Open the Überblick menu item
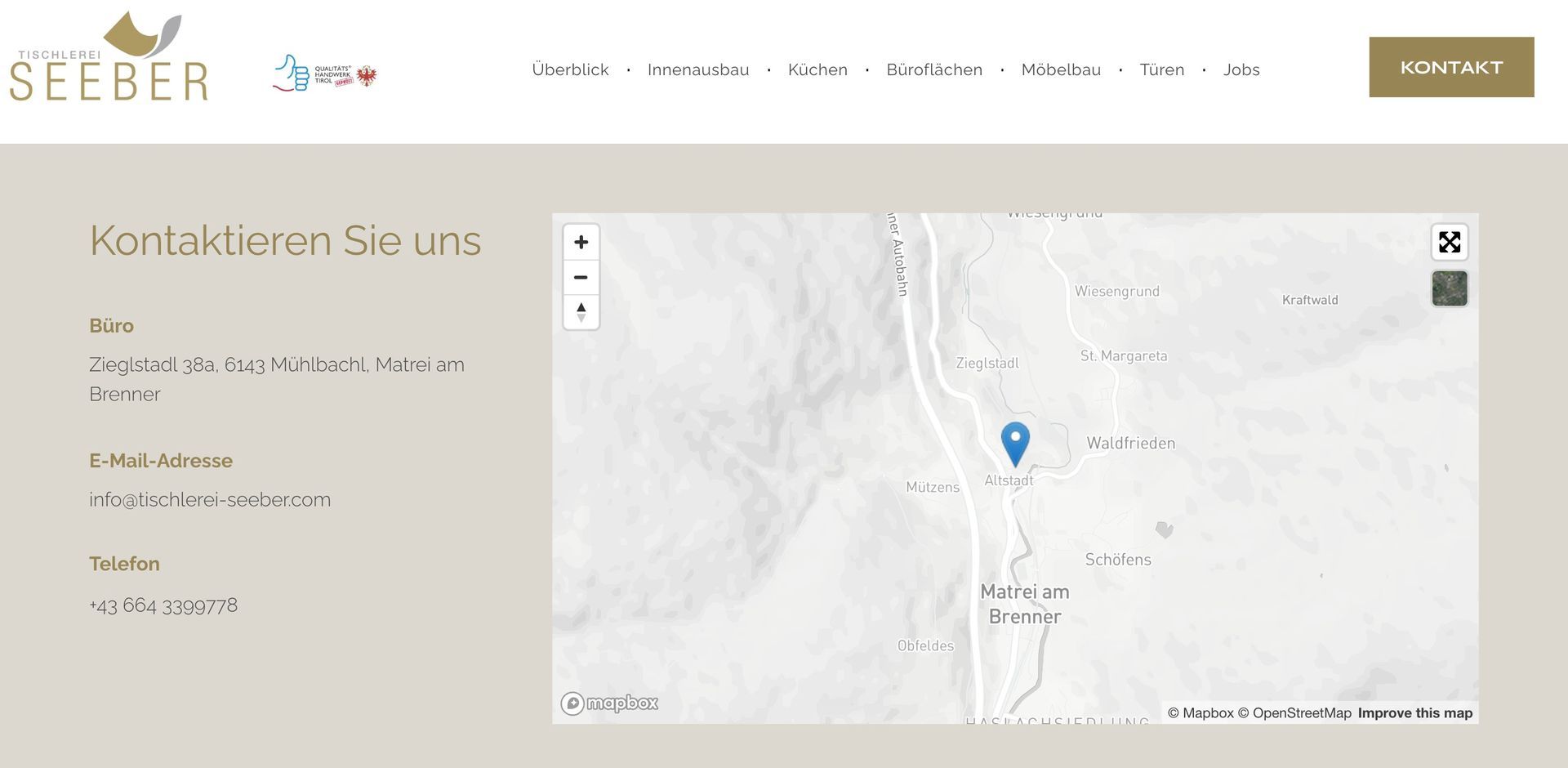 [x=570, y=69]
